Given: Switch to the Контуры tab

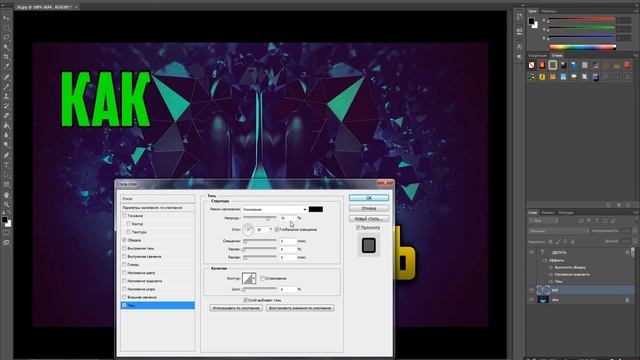Looking at the screenshot, I should pyautogui.click(x=566, y=213).
